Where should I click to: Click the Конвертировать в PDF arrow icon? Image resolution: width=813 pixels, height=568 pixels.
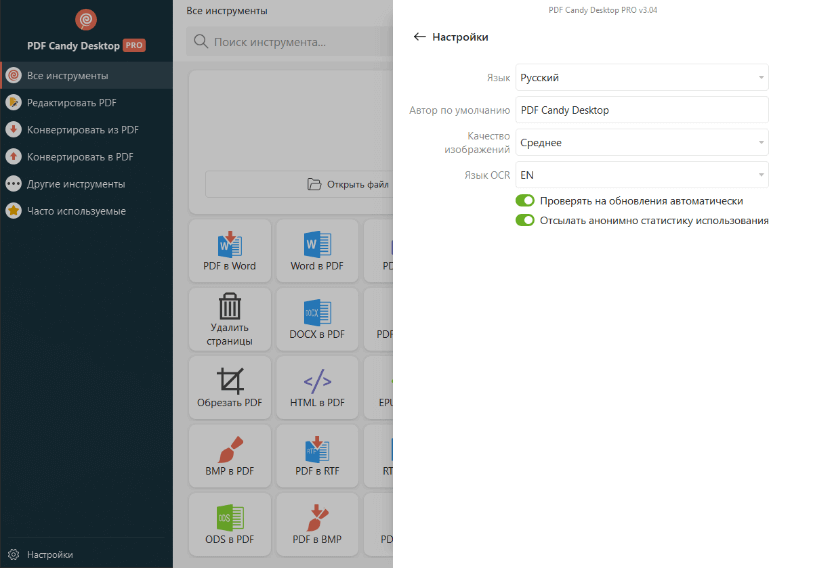[x=13, y=157]
